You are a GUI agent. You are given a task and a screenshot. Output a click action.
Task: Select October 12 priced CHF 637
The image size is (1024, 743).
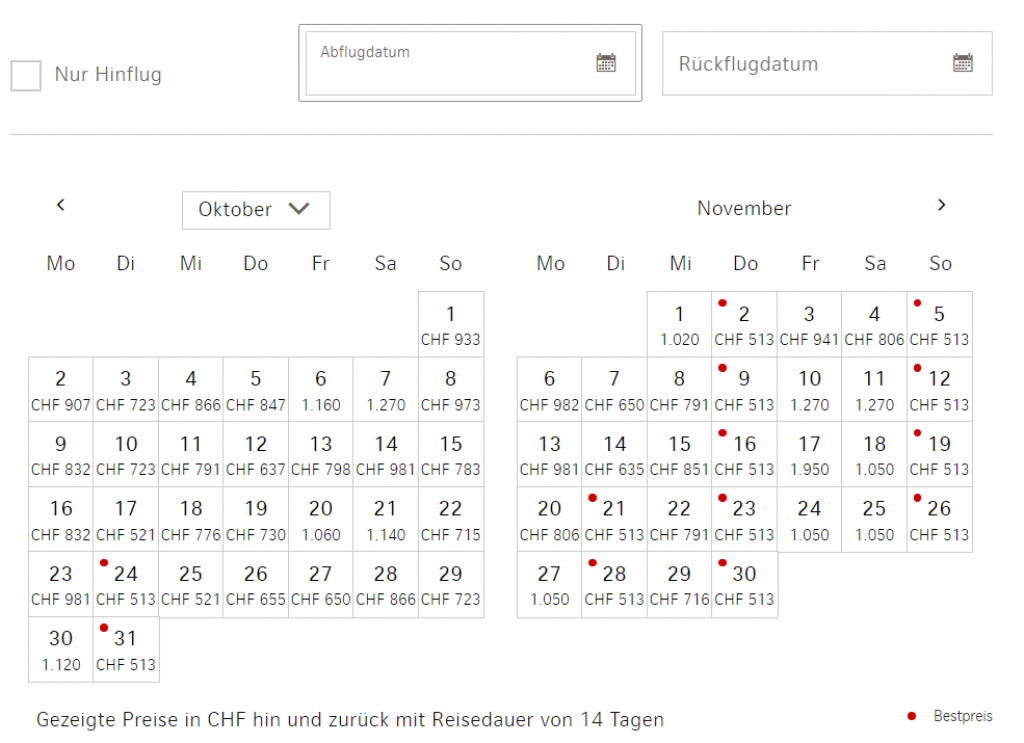(256, 455)
